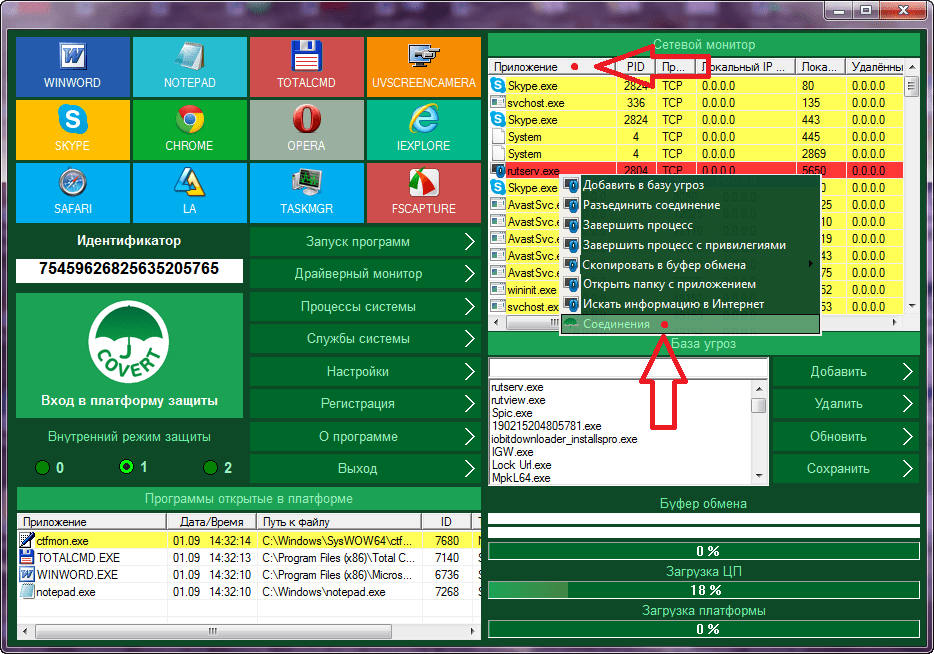Click Загрузка платформы 0% bar
934x654 pixels.
(704, 629)
